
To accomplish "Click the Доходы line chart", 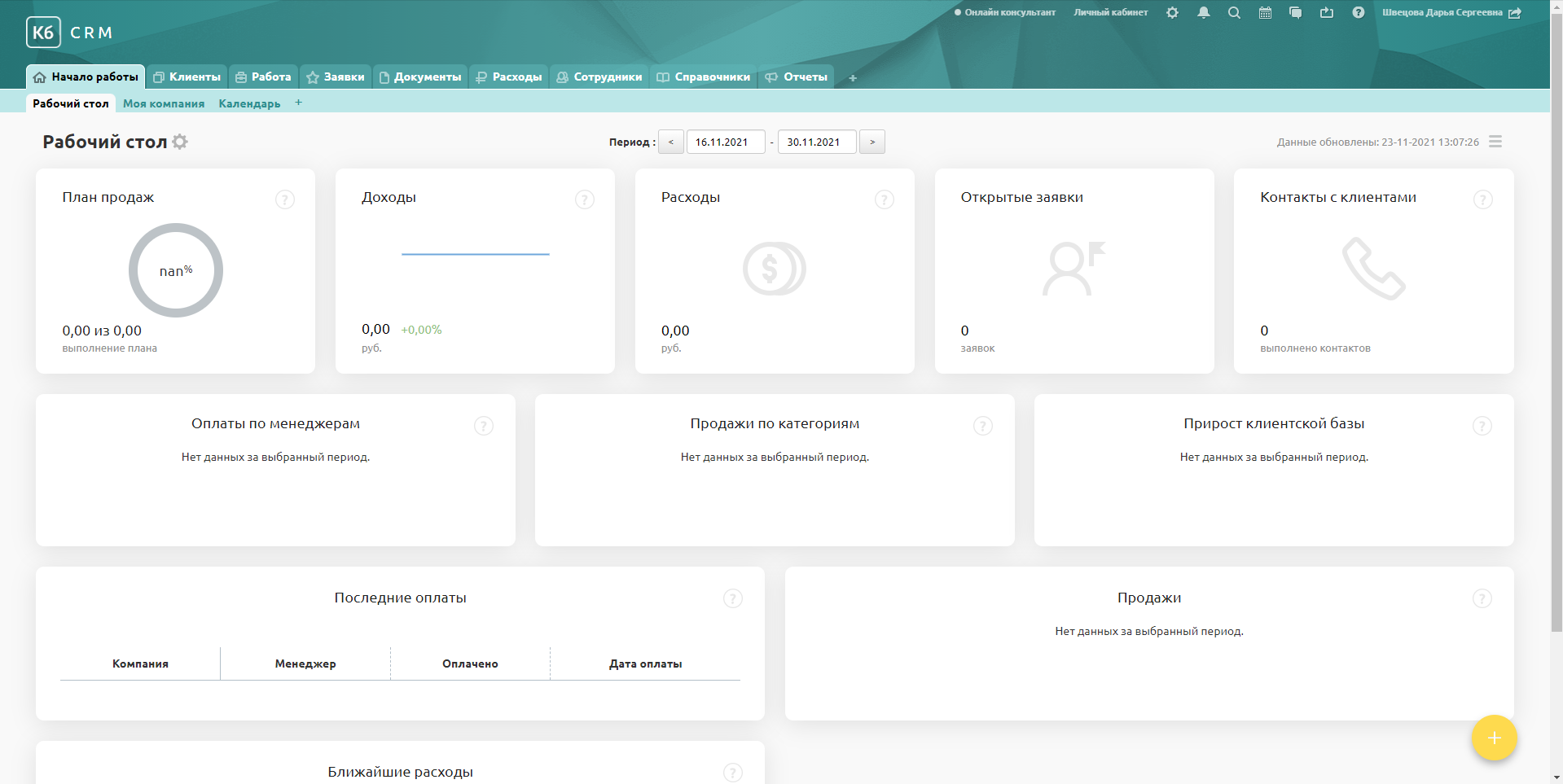I will pos(476,254).
